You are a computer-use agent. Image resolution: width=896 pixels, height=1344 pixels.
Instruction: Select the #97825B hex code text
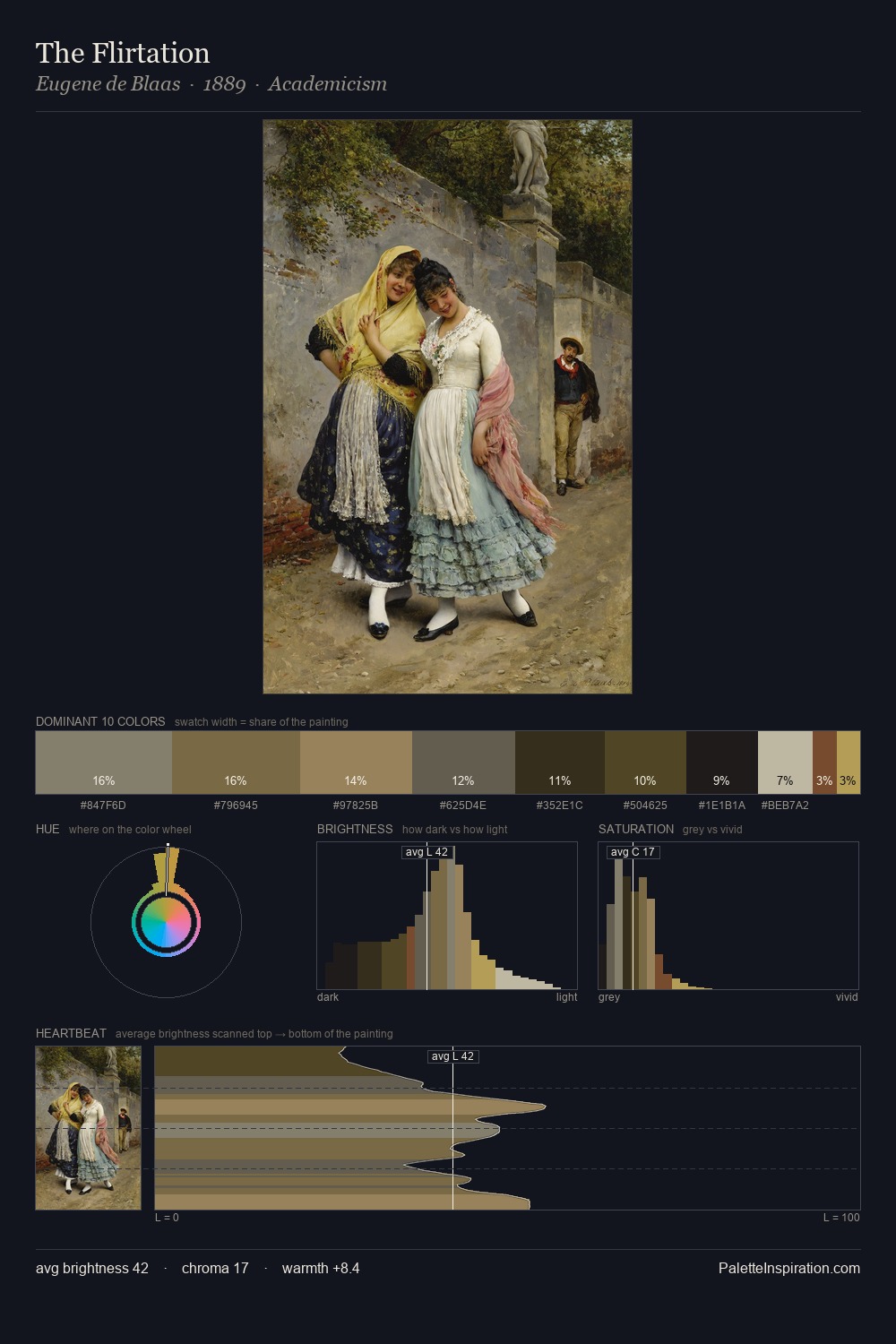click(x=356, y=806)
